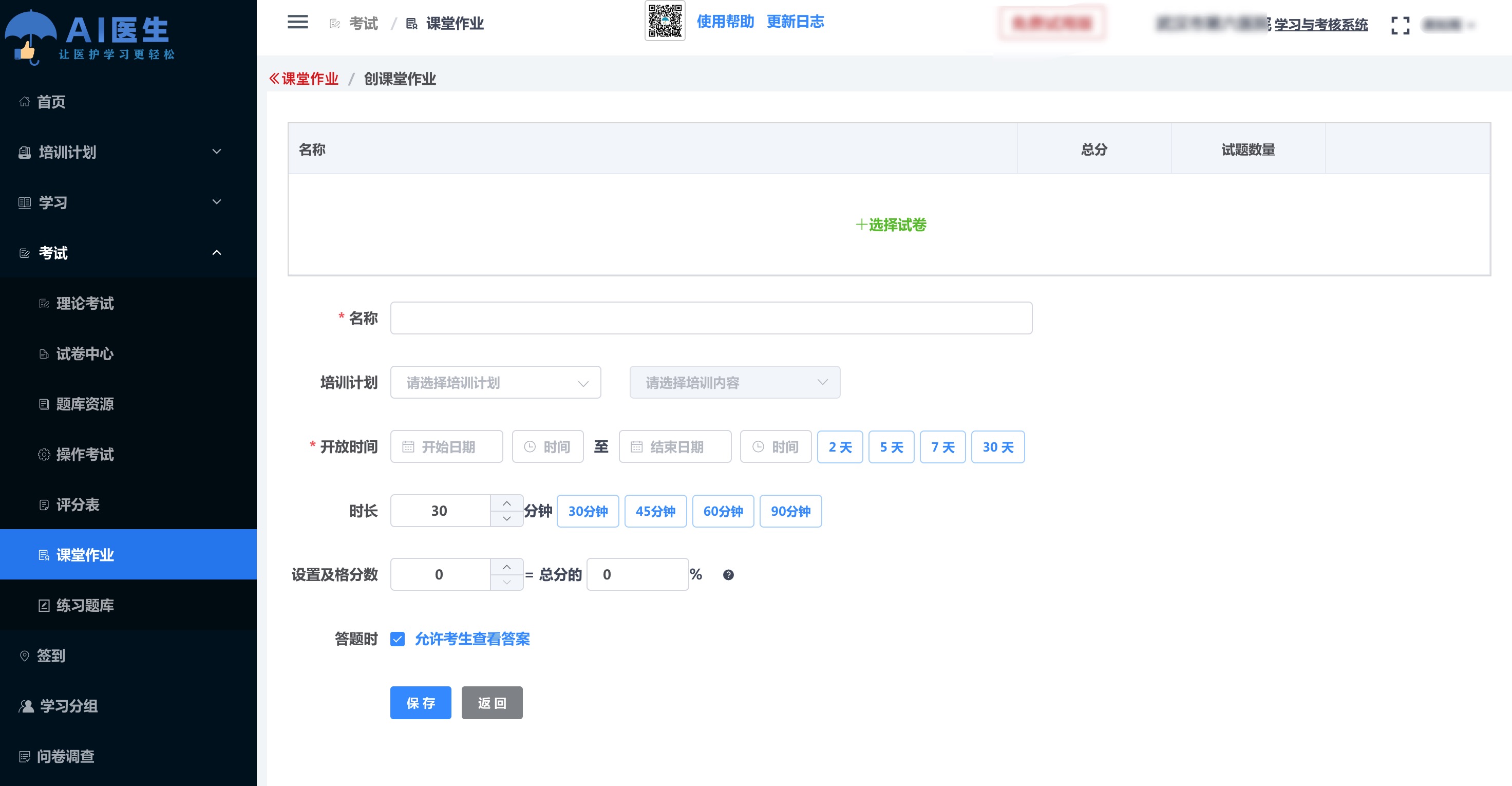Open the 请选择培训内容 dropdown
1512x786 pixels.
pyautogui.click(x=734, y=383)
